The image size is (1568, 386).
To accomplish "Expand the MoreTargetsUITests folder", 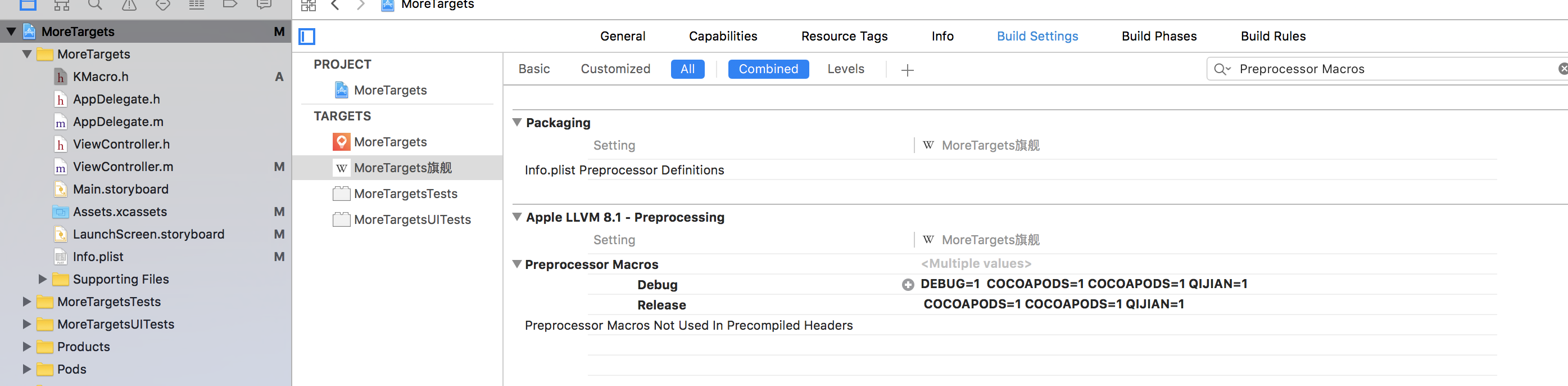I will pyautogui.click(x=27, y=325).
